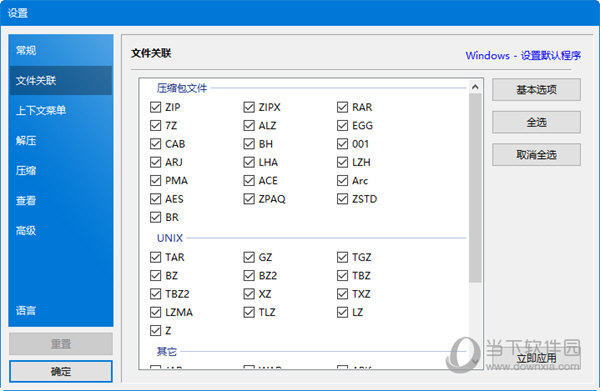600x391 pixels.
Task: Toggle the TGZ checkbox
Action: point(342,257)
